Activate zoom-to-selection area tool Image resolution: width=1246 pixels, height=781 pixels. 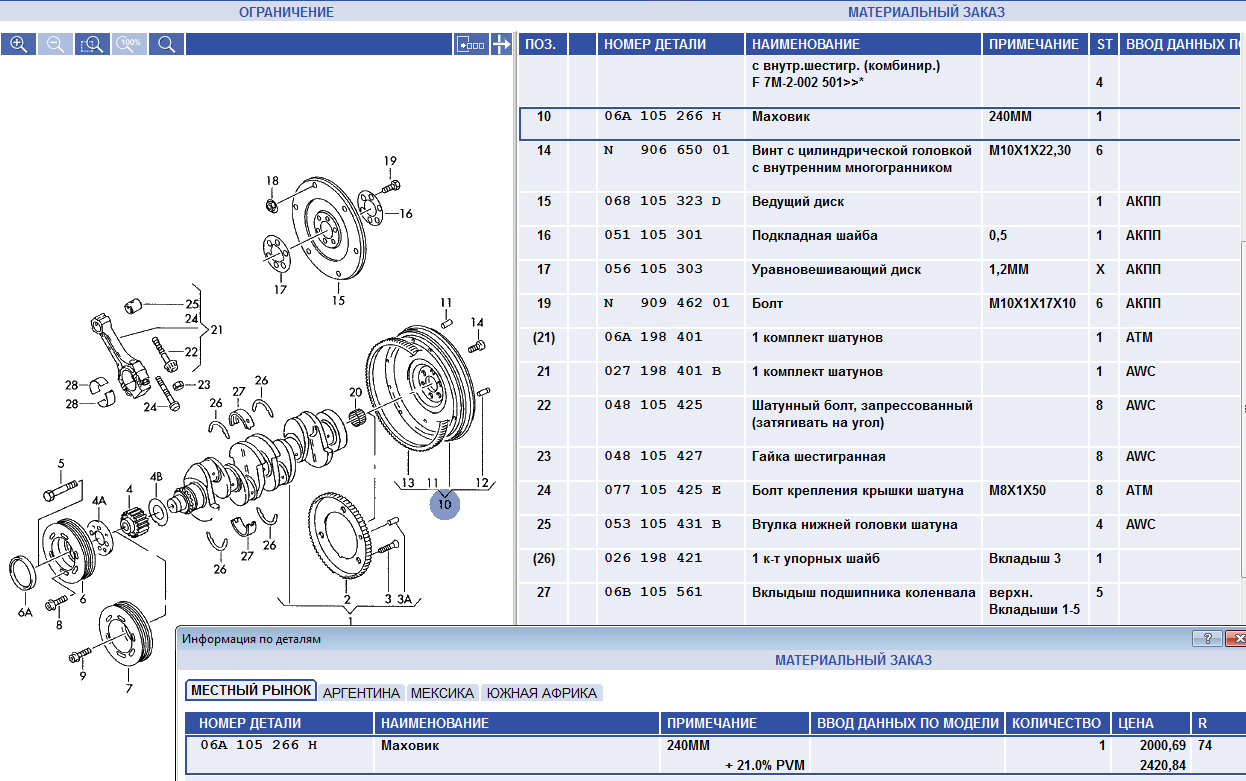click(92, 44)
